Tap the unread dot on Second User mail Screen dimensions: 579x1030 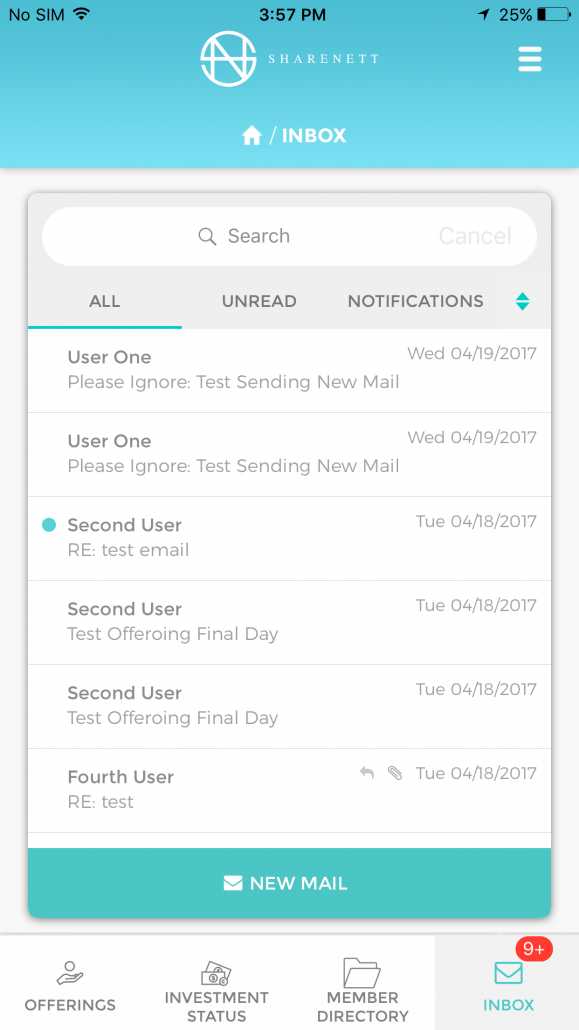click(x=49, y=525)
